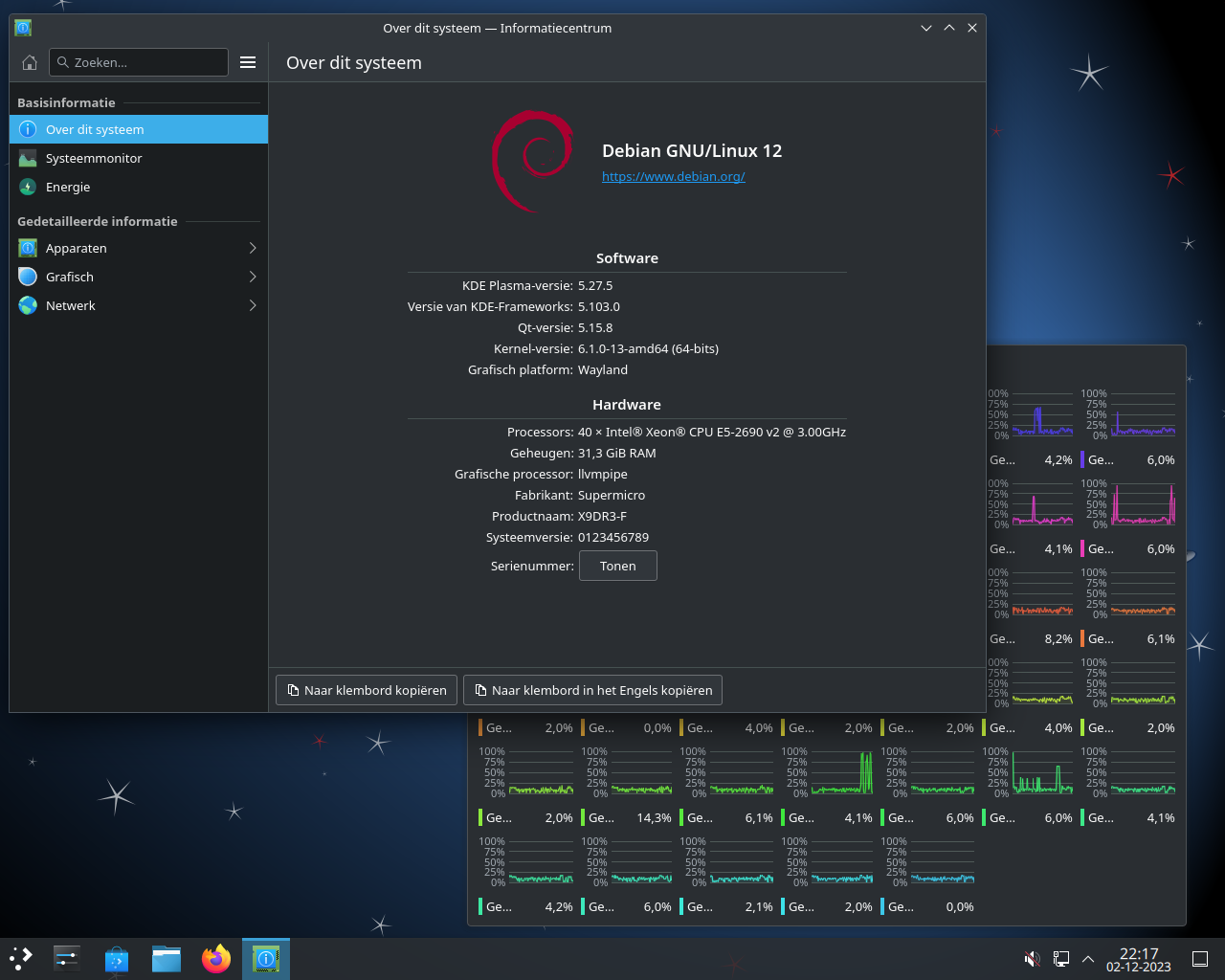Click Productnaam value X9DR3-F
Screen dimensions: 1225x980
[x=602, y=516]
